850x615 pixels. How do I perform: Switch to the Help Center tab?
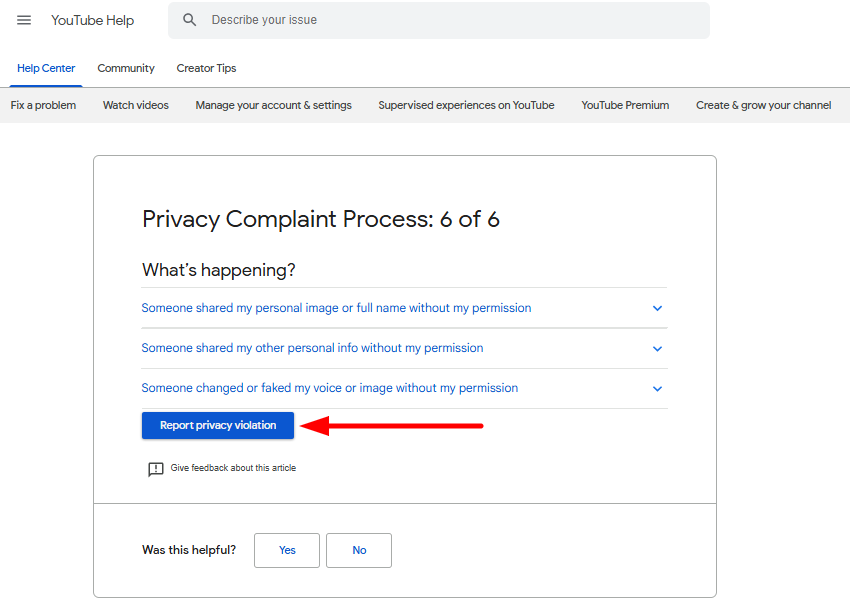46,68
